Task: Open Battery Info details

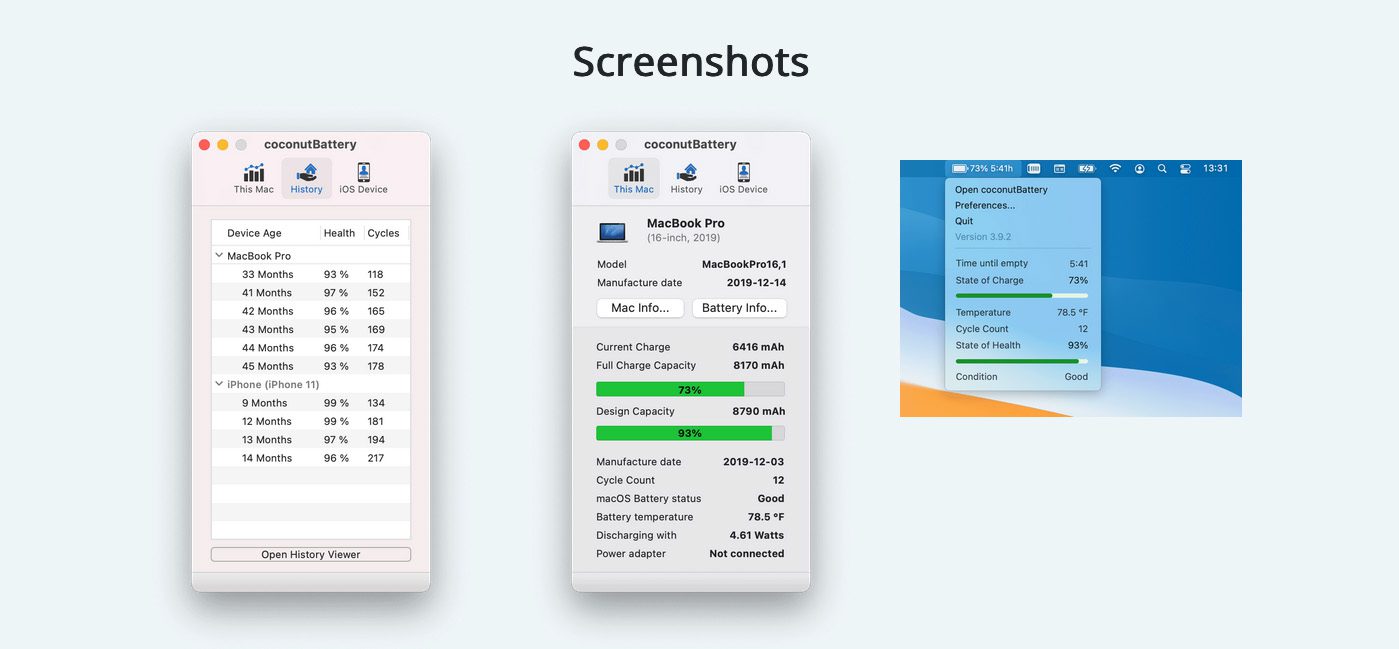Action: (x=739, y=307)
